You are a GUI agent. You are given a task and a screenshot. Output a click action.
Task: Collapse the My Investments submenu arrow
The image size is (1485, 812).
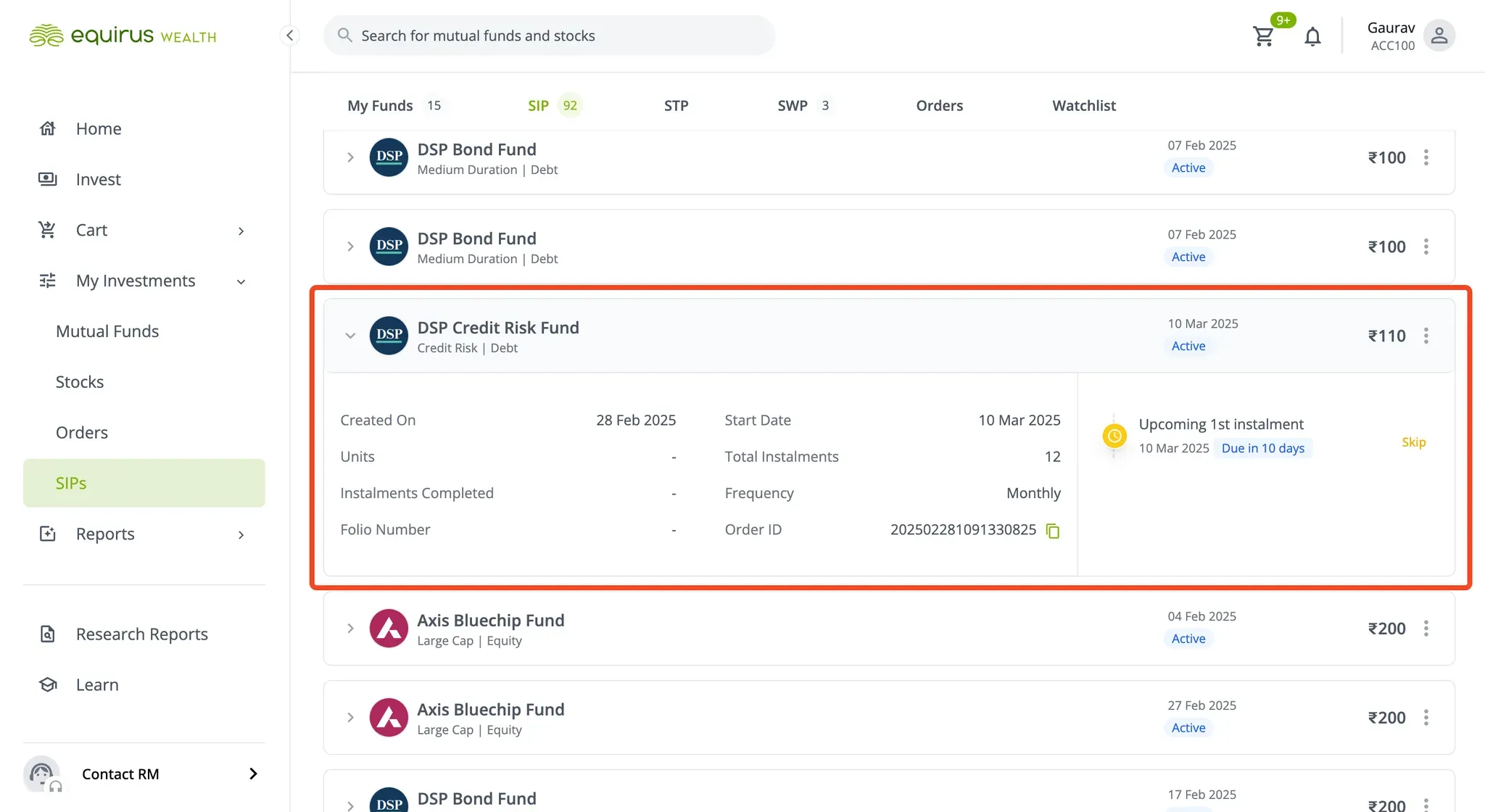pos(241,281)
